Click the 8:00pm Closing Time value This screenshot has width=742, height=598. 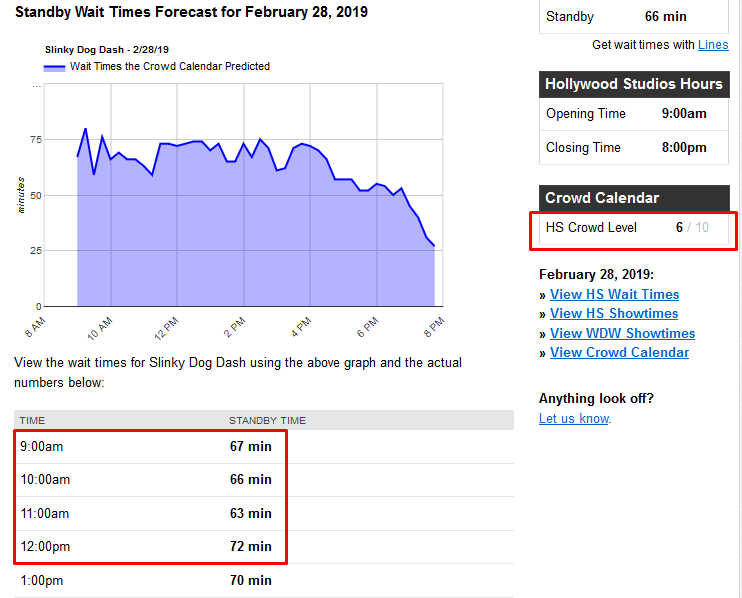coord(684,148)
